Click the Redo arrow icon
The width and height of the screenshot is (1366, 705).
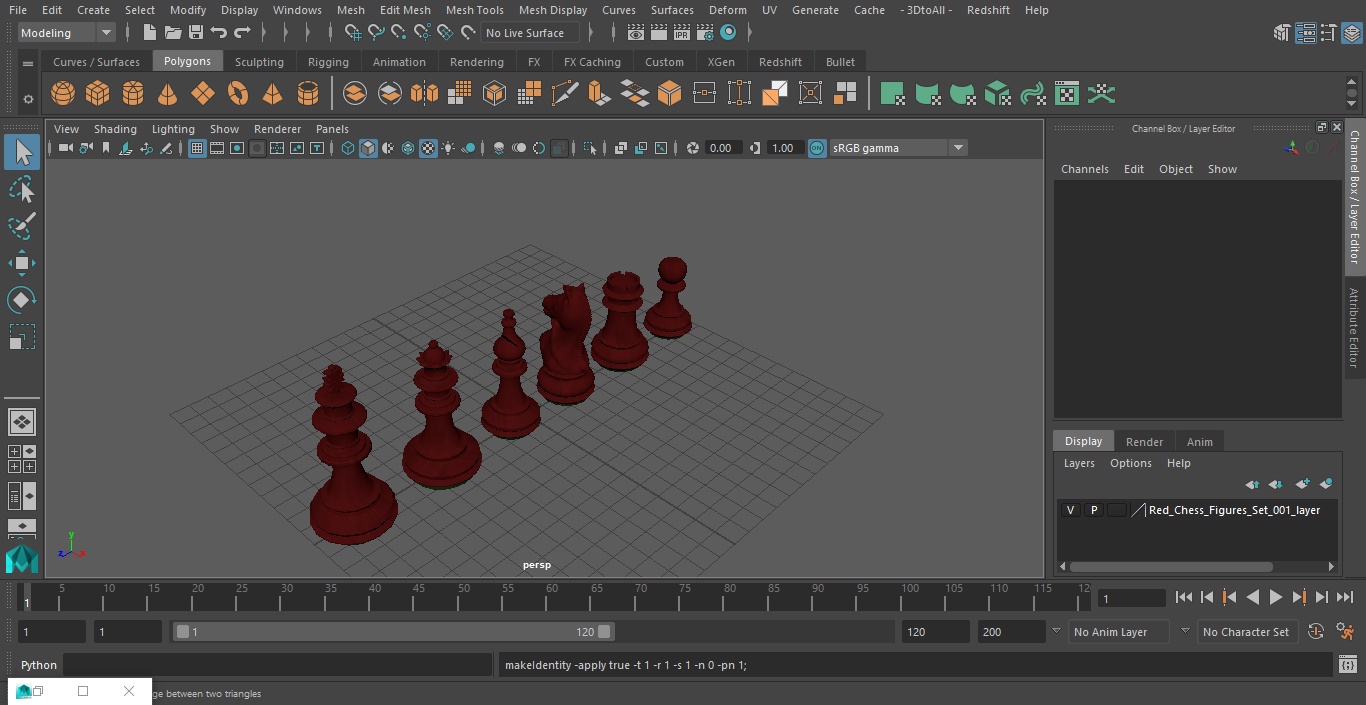point(242,33)
